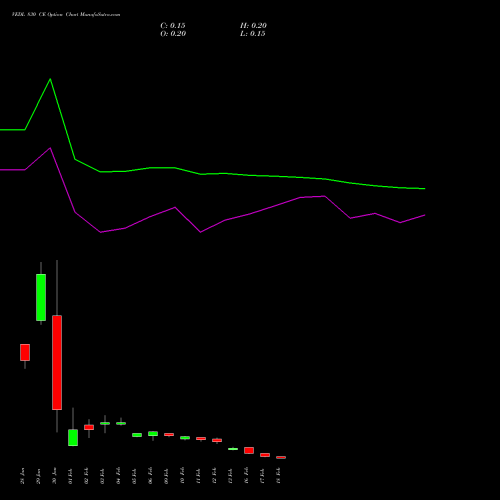
Task: Select the '01 Feb' date label
Action: click(x=70, y=476)
